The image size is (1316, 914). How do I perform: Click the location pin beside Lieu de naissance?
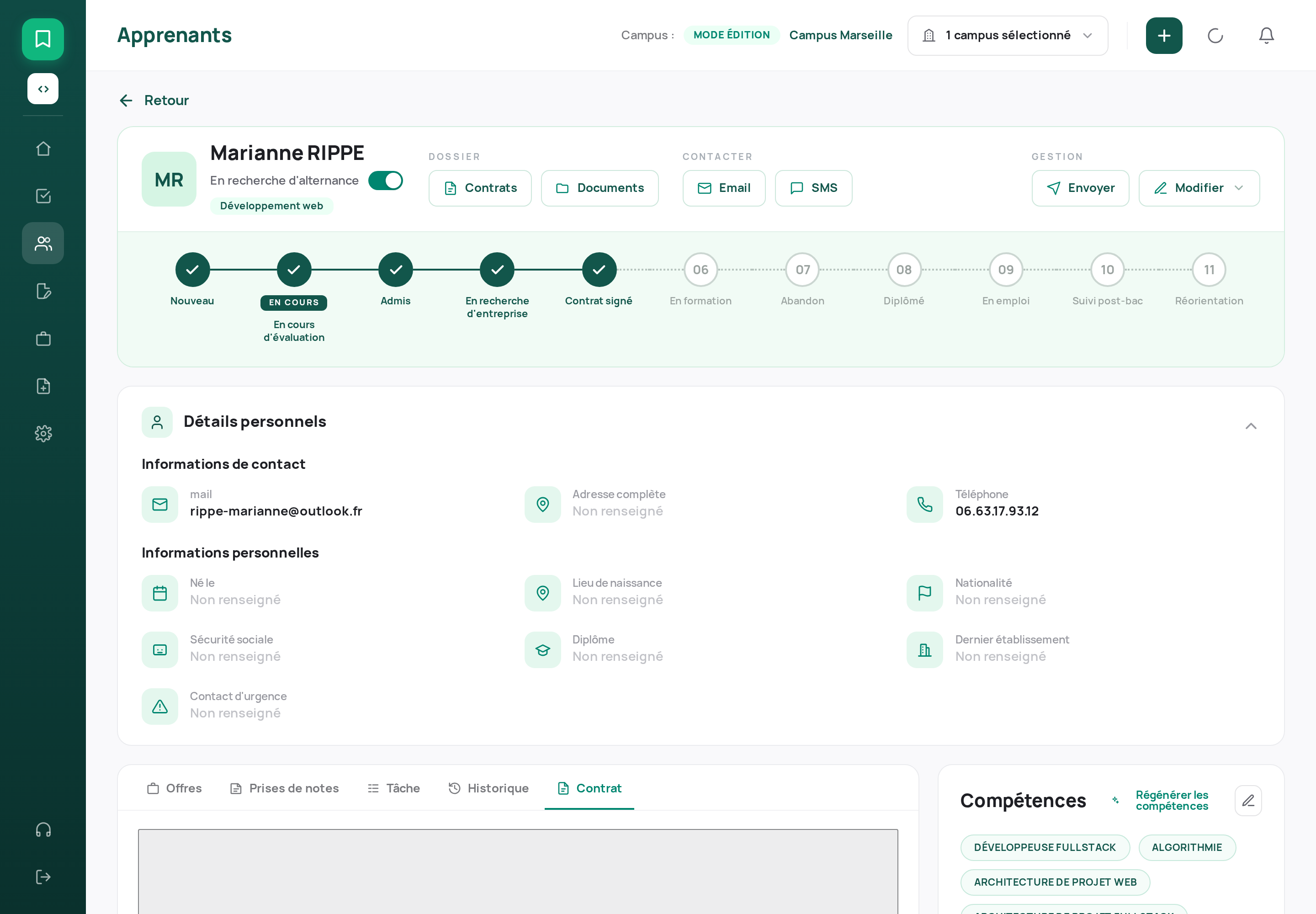pos(542,593)
